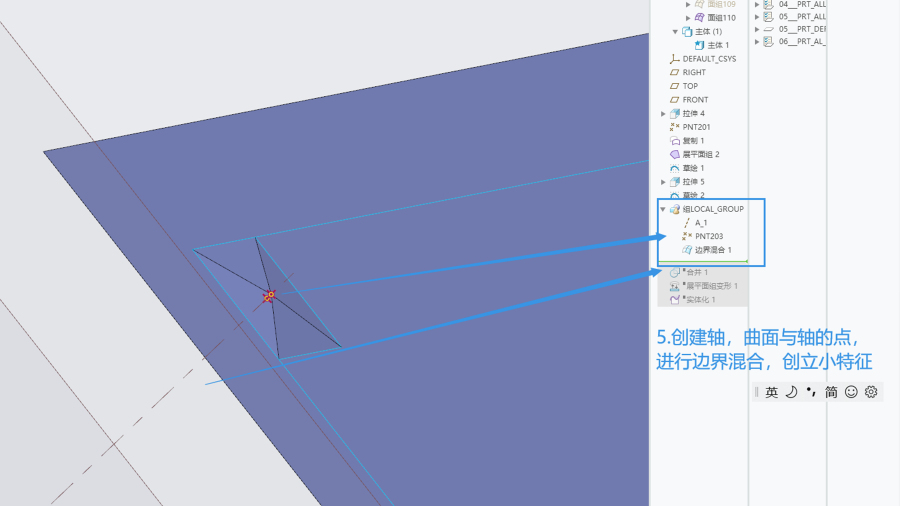Click the red point marker in viewport

coord(268,296)
